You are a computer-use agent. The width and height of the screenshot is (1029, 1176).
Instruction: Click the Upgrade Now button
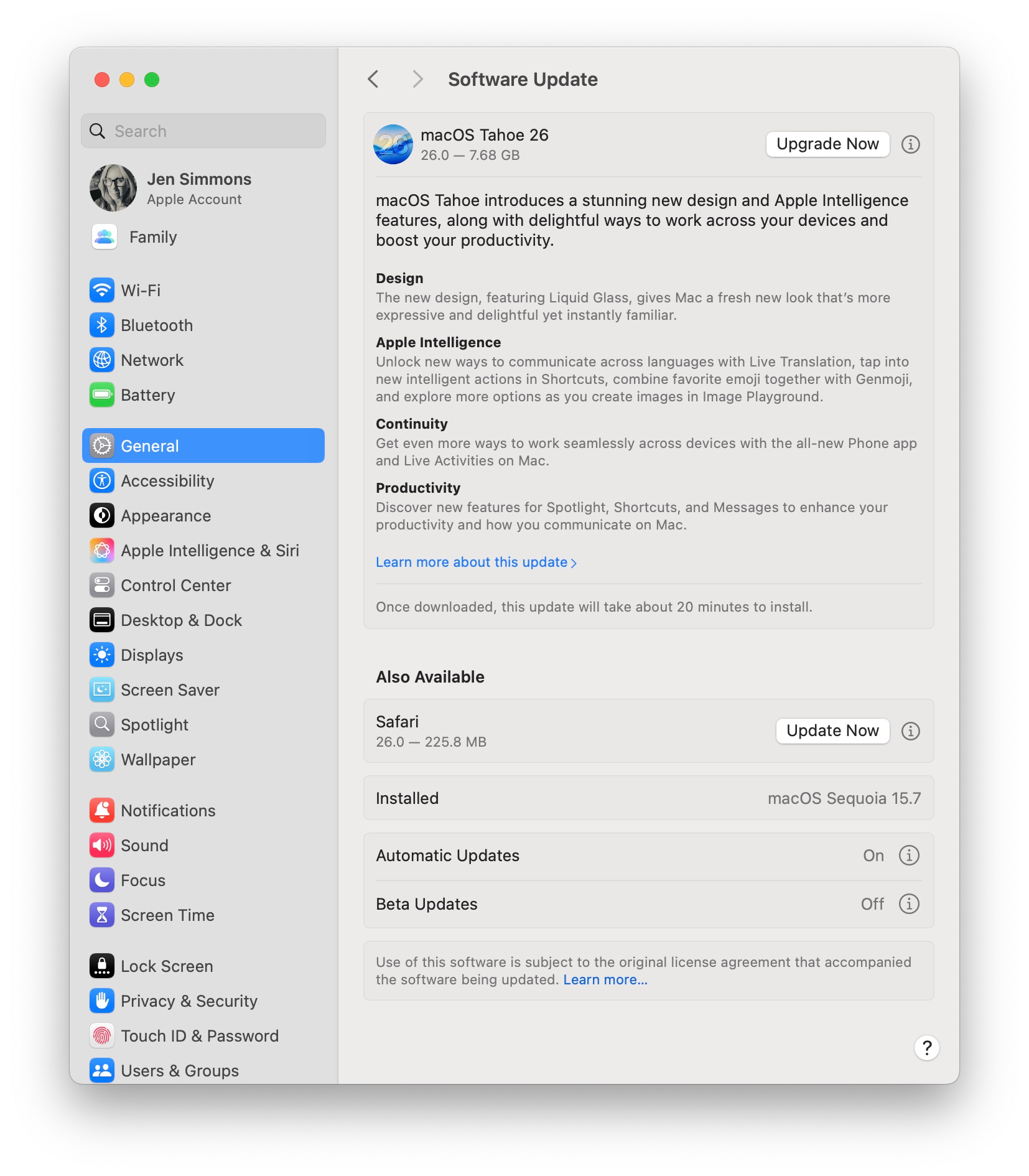pos(827,144)
